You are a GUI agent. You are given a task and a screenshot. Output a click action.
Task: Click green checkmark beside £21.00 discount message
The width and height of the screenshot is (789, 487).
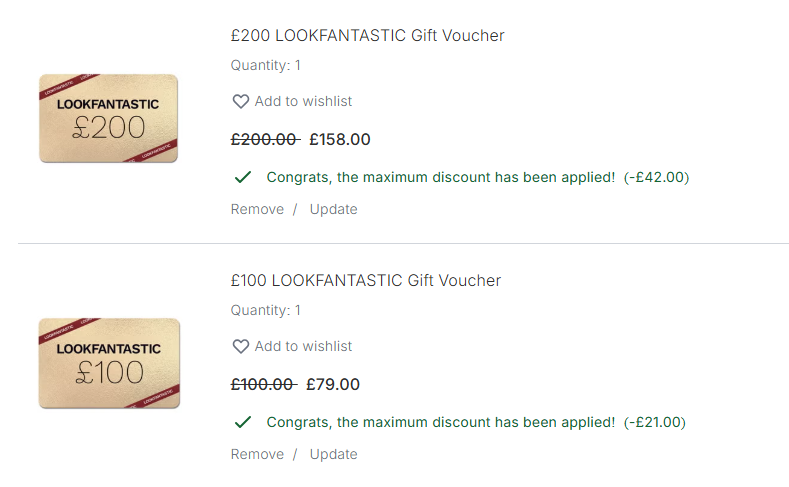coord(242,422)
